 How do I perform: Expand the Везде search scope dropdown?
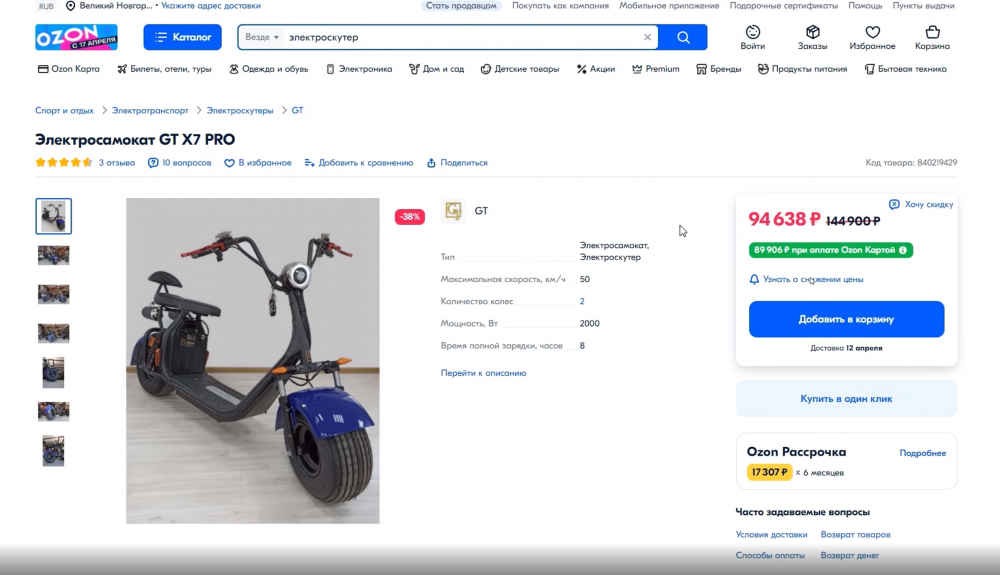tap(262, 37)
